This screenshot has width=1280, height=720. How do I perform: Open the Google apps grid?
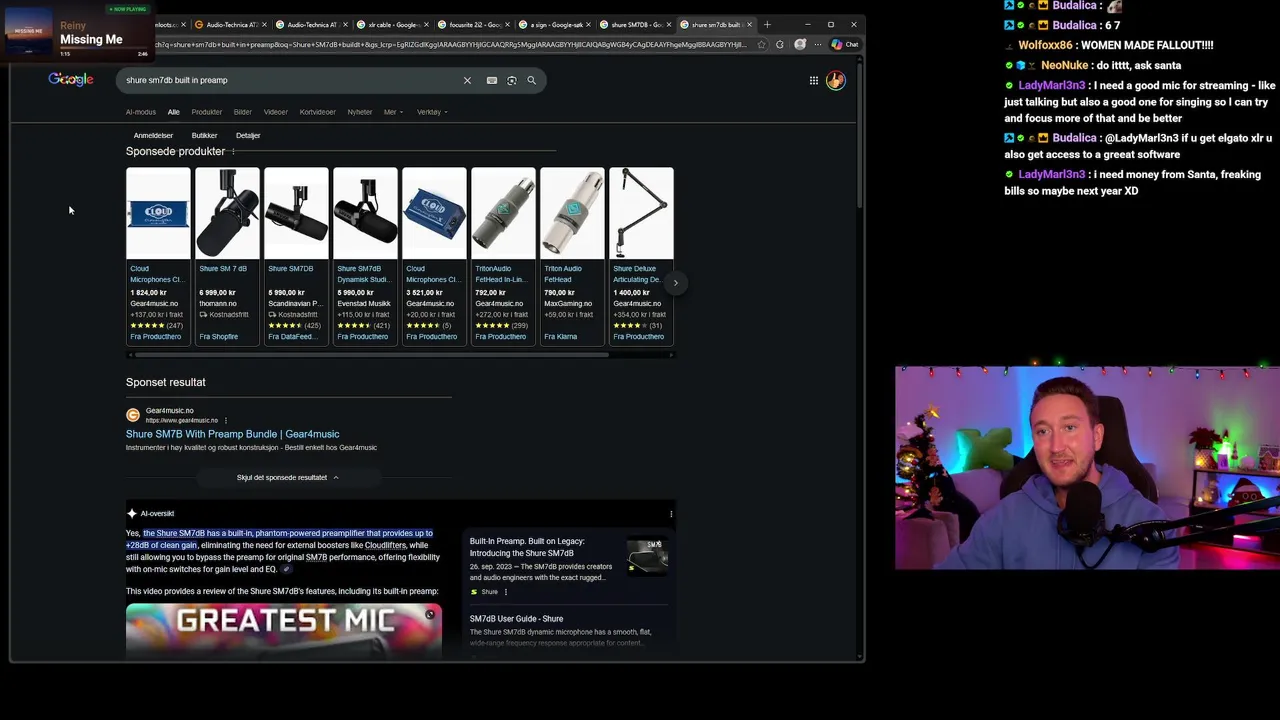(x=814, y=80)
